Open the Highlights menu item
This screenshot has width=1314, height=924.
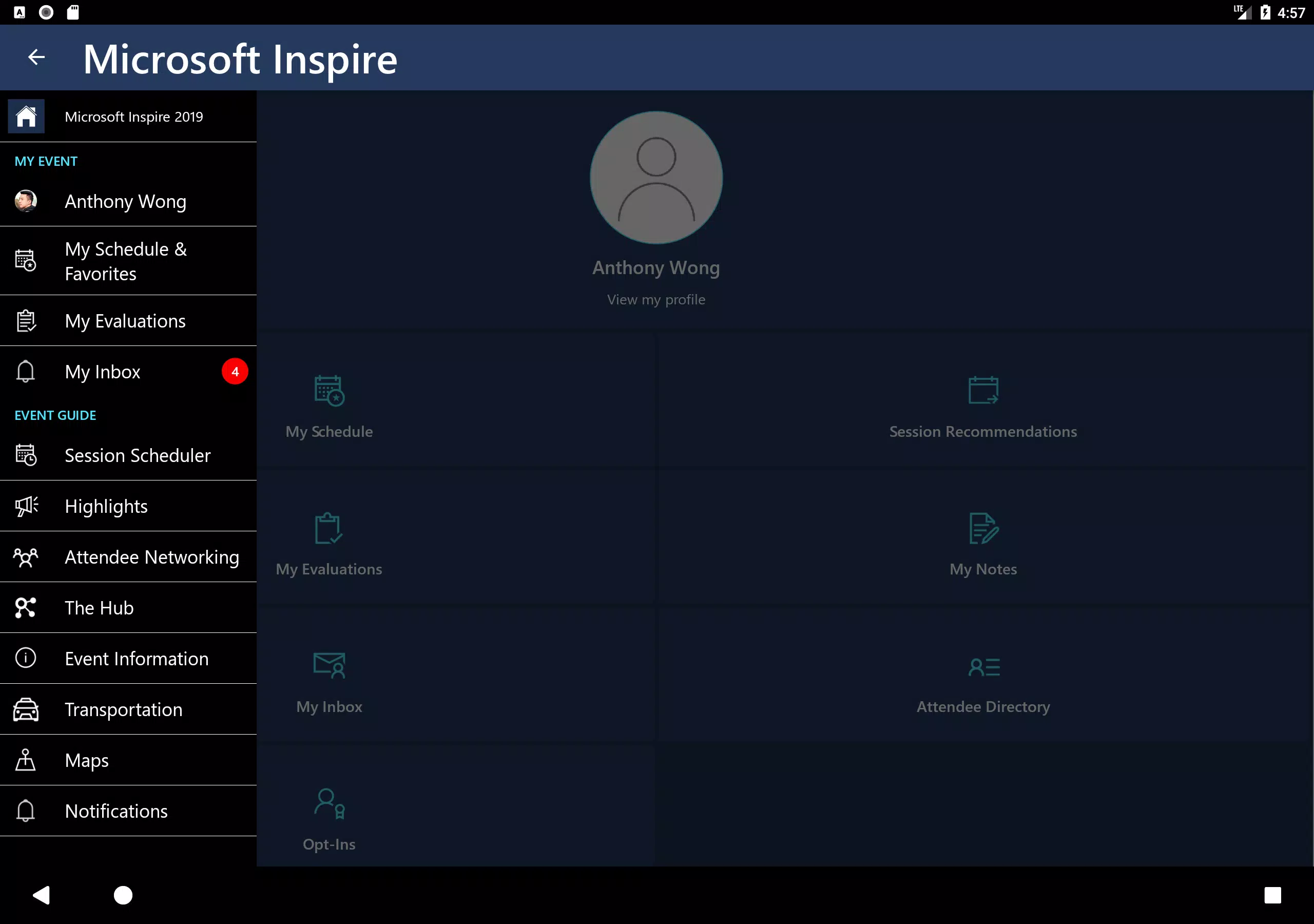pyautogui.click(x=128, y=506)
